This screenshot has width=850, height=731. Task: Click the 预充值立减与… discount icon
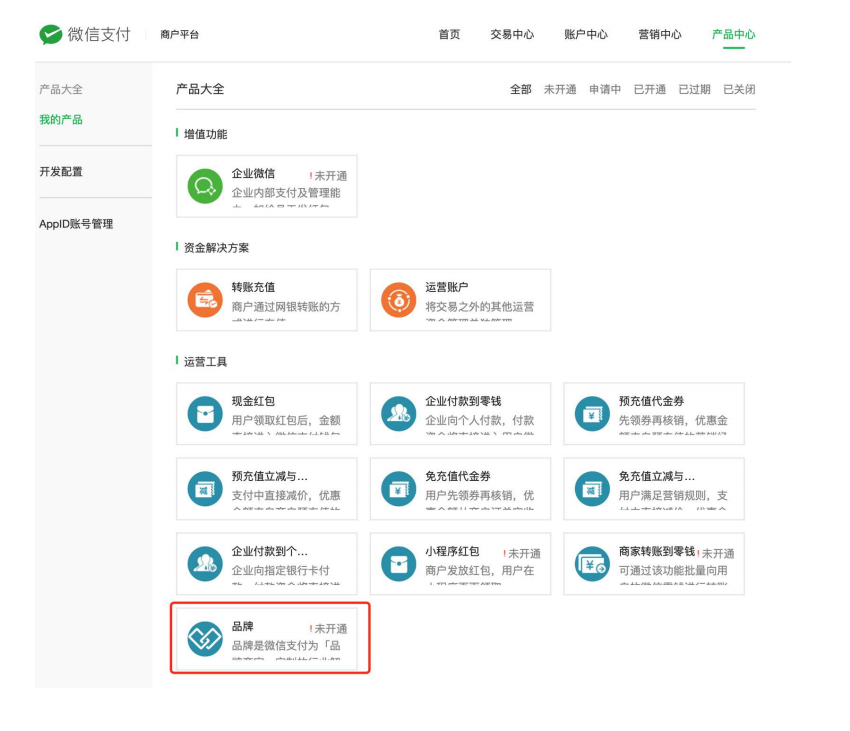tap(205, 489)
